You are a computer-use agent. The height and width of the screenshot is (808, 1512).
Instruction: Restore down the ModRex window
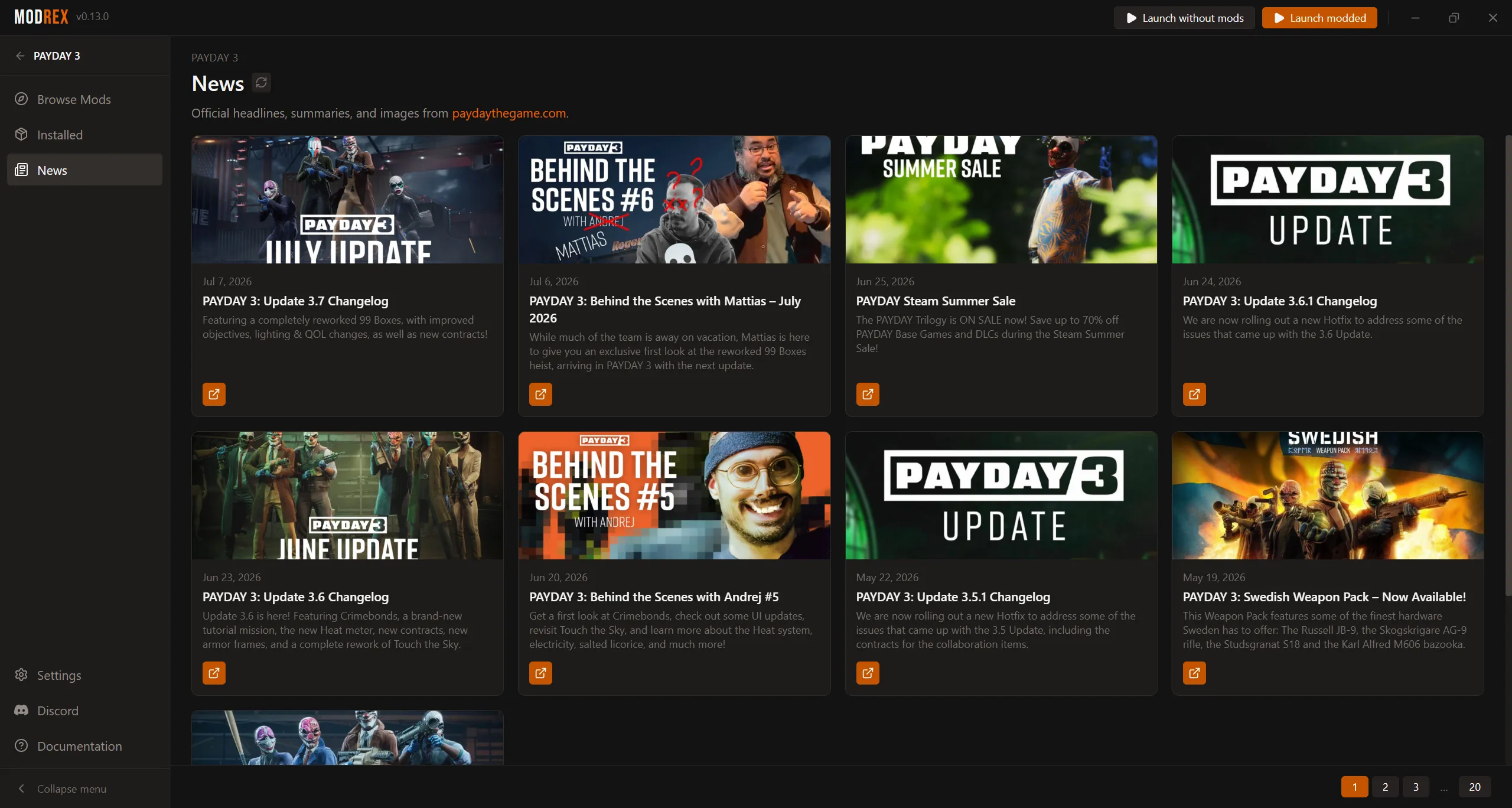[1454, 18]
